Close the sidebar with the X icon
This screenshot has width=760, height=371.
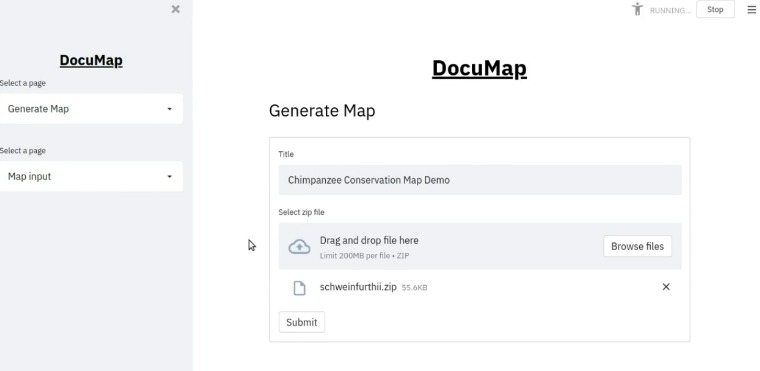[x=175, y=9]
